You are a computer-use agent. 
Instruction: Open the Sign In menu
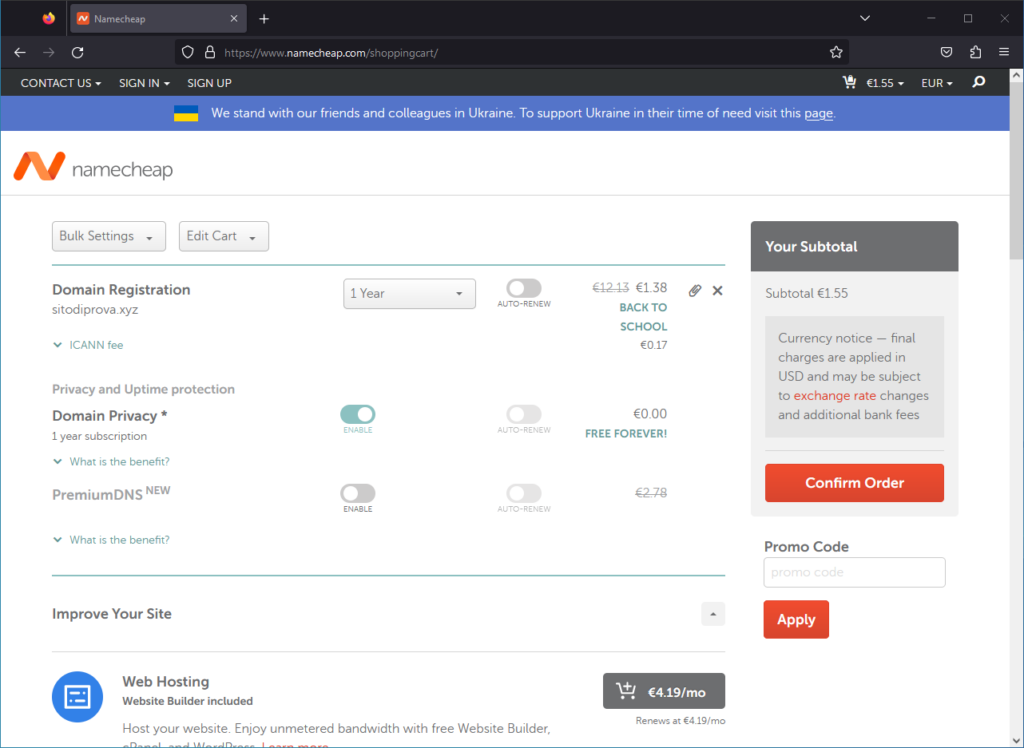click(144, 83)
